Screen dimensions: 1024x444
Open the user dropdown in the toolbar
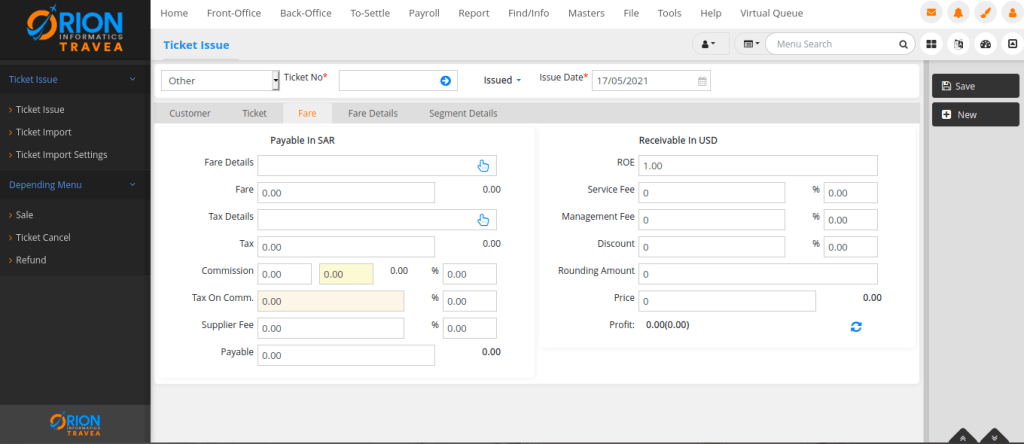tap(711, 44)
